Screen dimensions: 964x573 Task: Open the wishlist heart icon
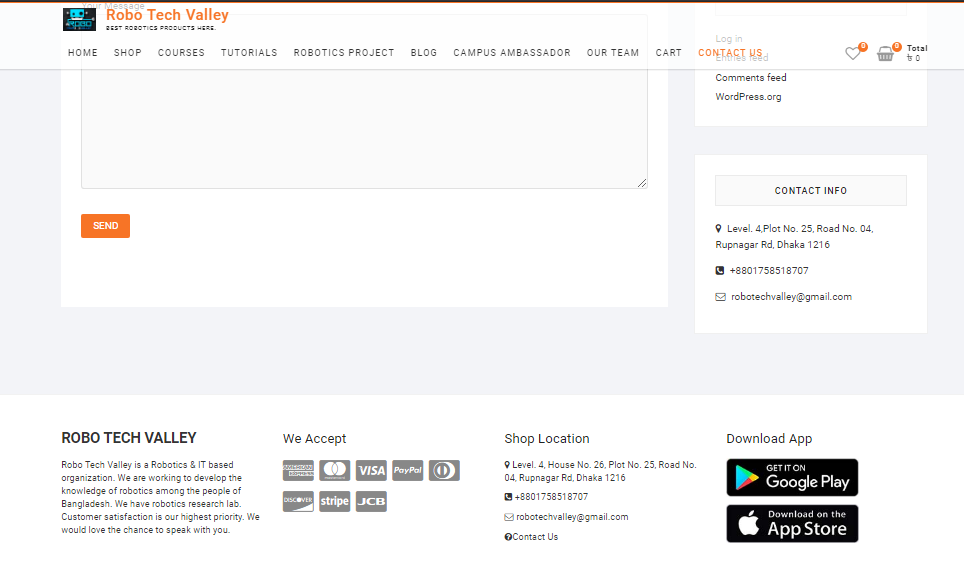(x=853, y=53)
